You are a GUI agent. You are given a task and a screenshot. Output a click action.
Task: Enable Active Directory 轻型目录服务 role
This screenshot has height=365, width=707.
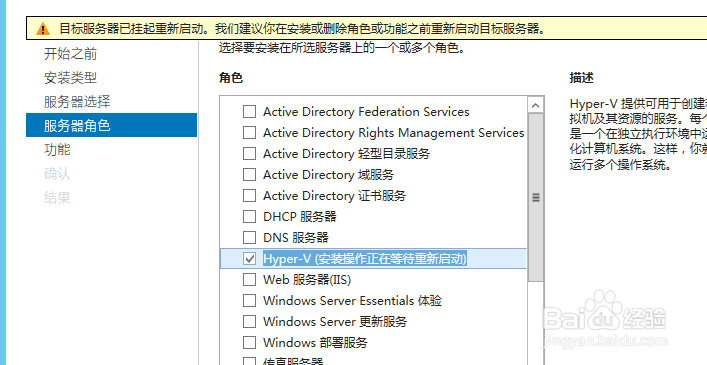pos(249,153)
